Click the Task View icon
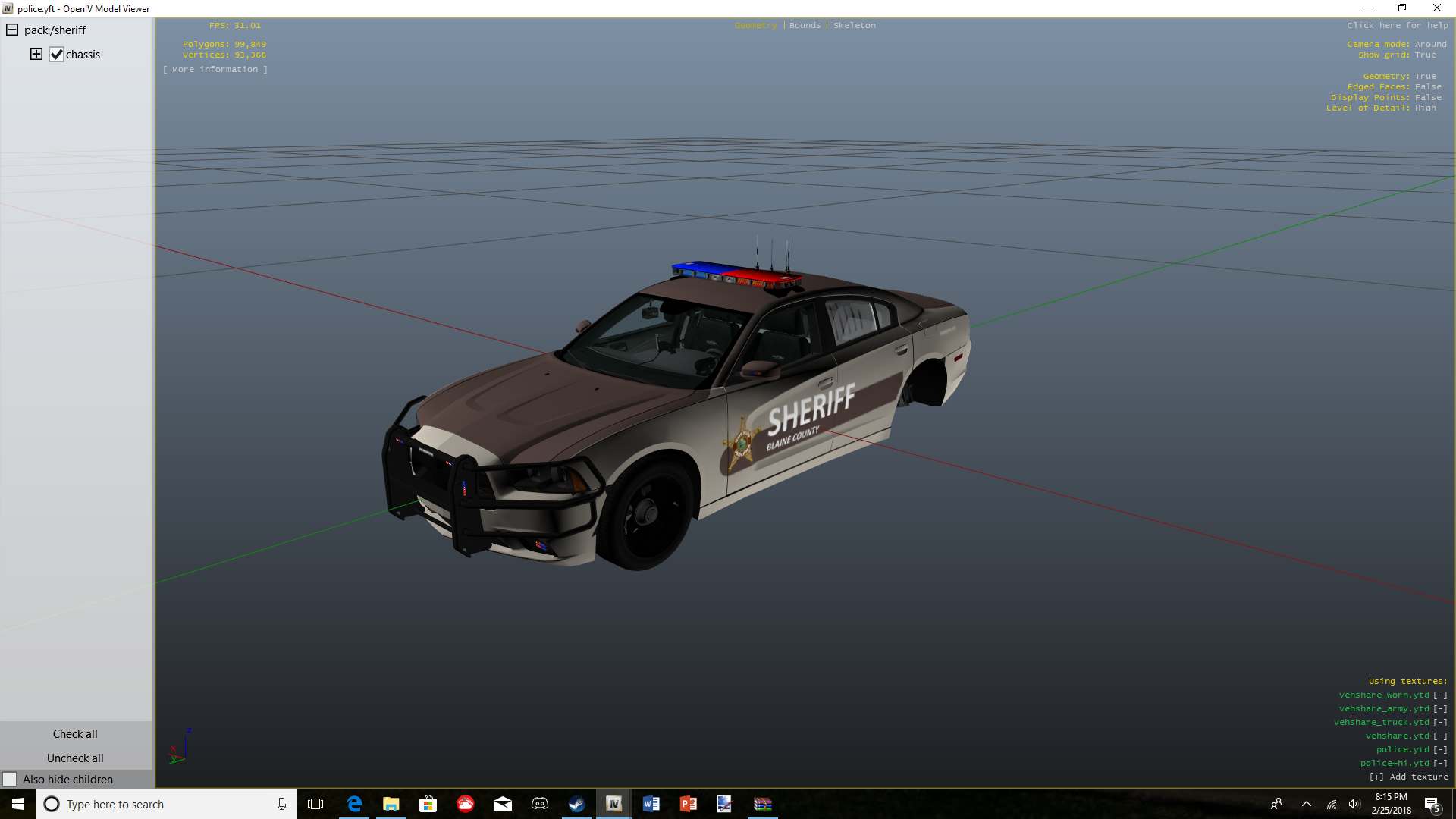Screen dimensions: 1456x819 click(x=315, y=804)
